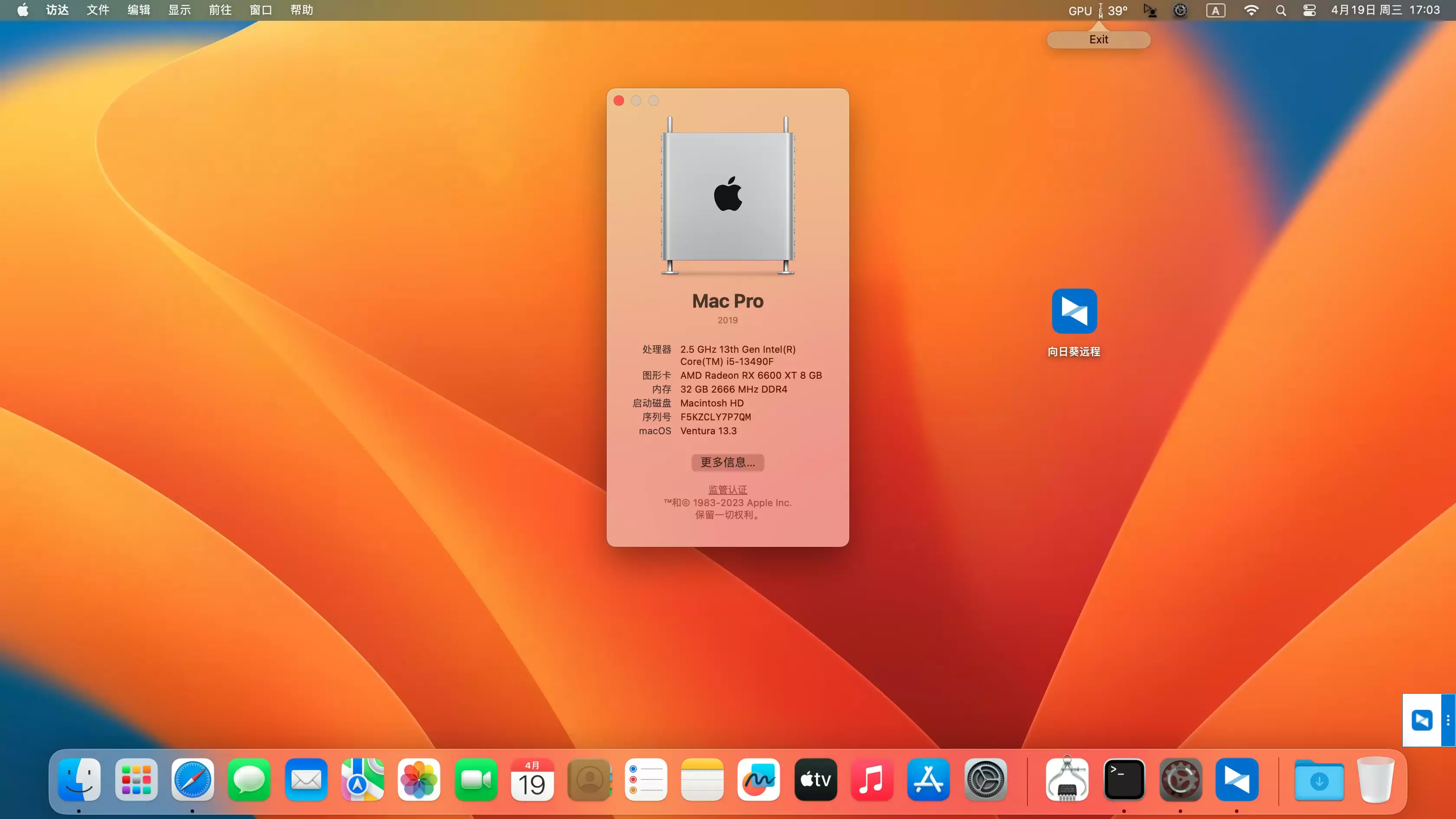Open the Apple menu
The image size is (1456, 819).
tap(23, 10)
